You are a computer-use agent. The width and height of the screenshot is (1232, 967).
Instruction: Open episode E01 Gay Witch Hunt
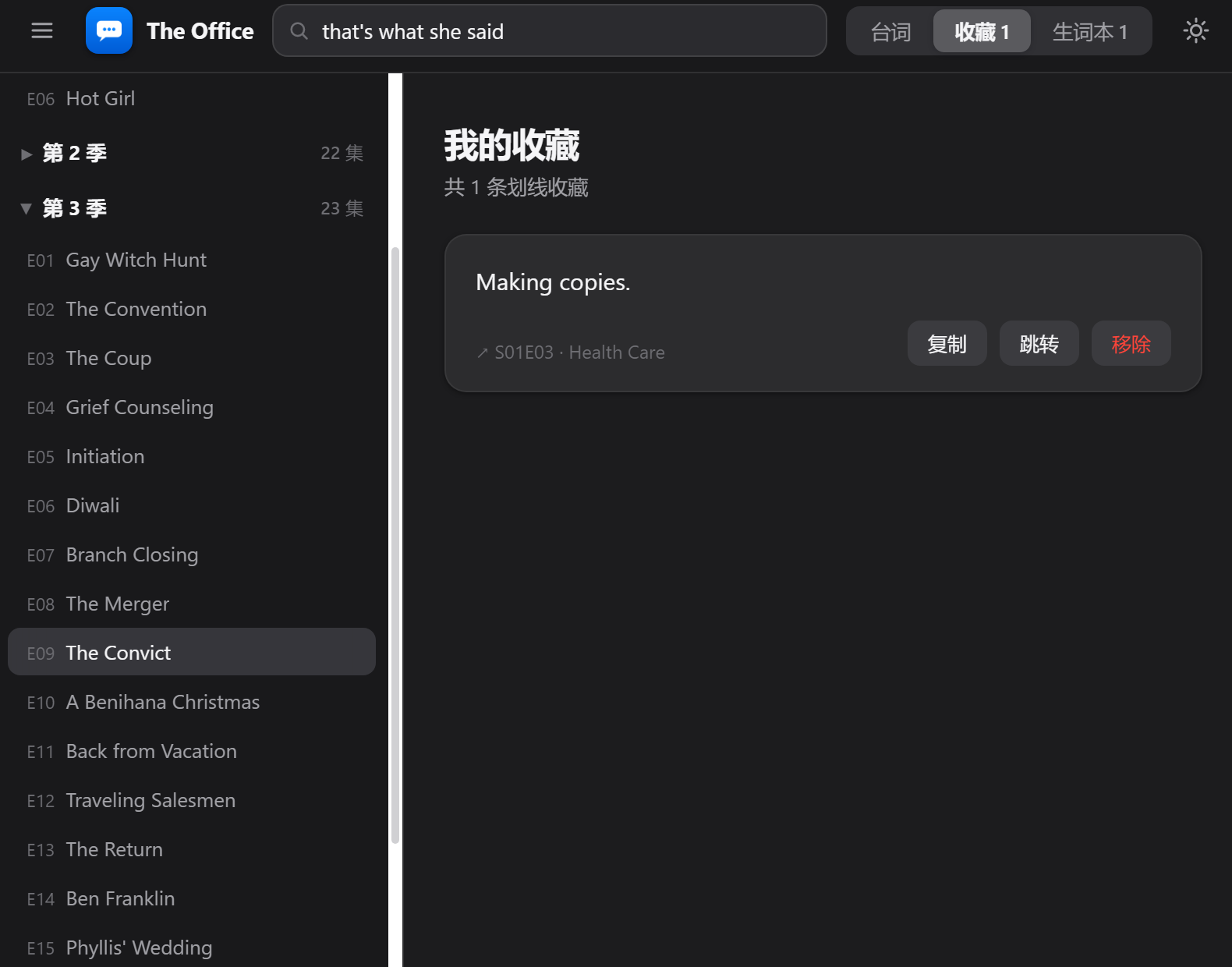[x=192, y=260]
